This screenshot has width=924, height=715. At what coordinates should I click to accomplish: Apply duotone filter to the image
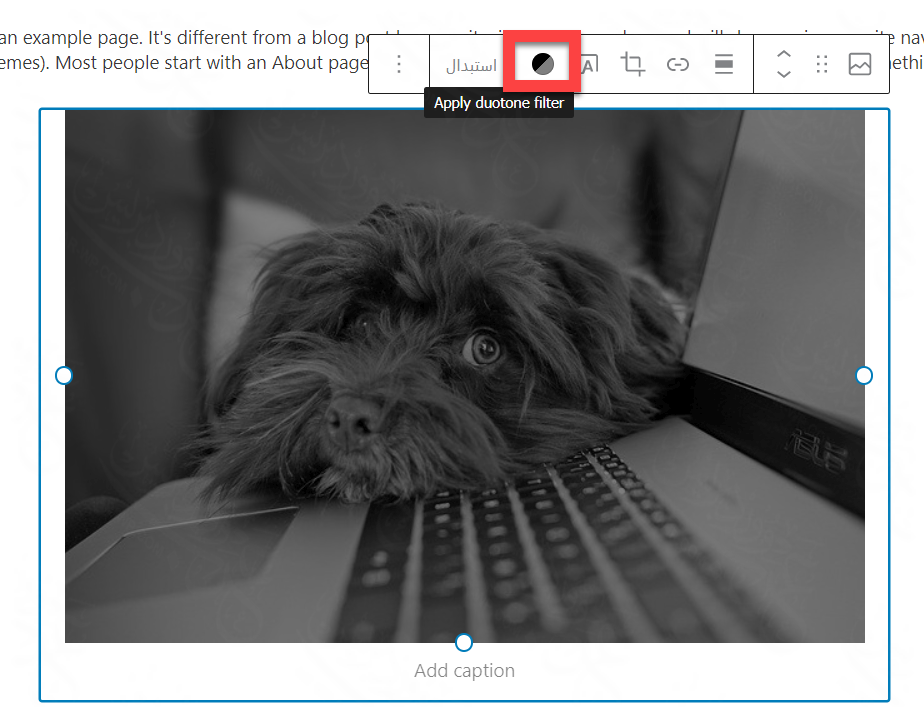click(x=543, y=64)
